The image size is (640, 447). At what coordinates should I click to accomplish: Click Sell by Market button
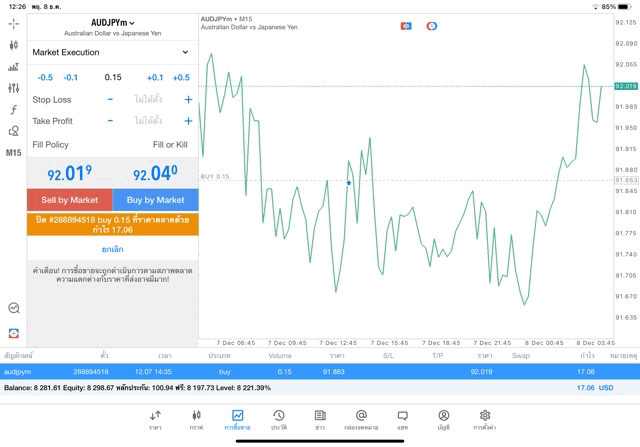(70, 200)
